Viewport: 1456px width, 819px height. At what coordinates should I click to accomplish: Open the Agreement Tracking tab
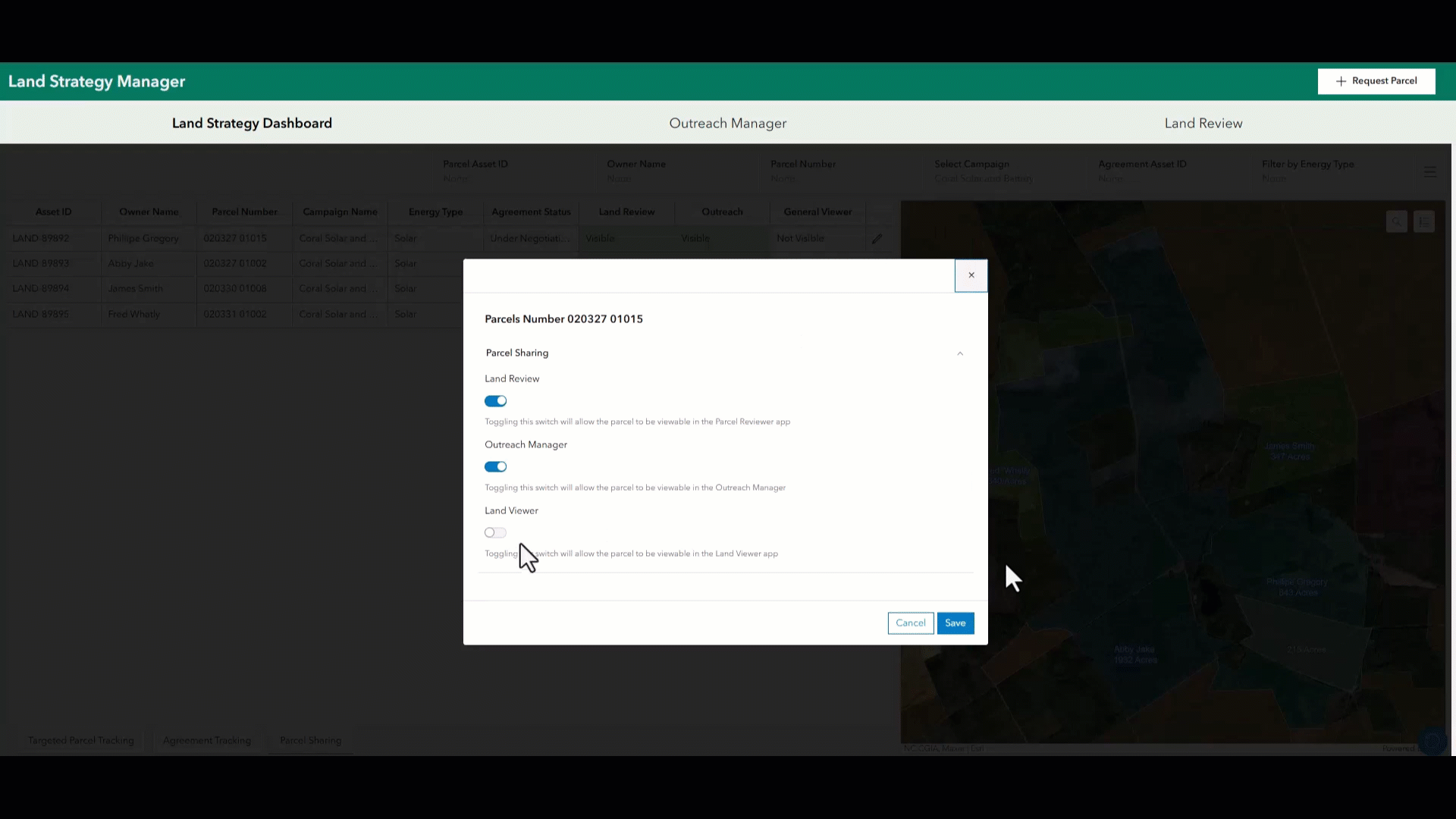pos(206,740)
